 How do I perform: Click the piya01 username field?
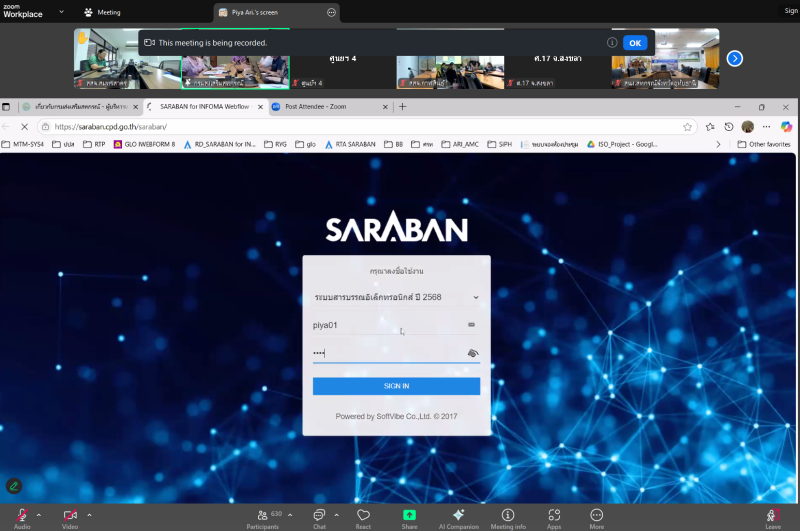click(385, 325)
